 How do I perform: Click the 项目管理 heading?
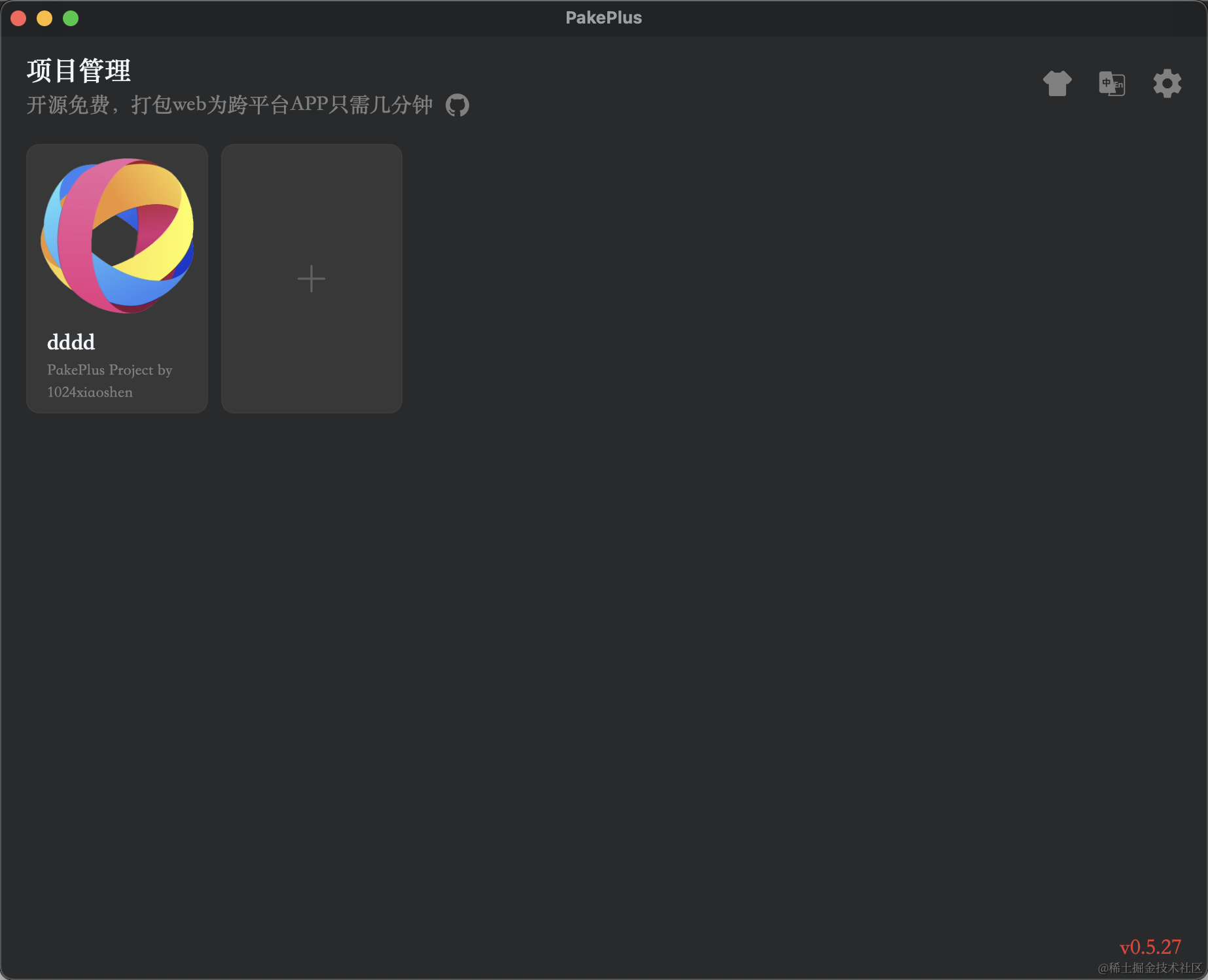point(79,71)
